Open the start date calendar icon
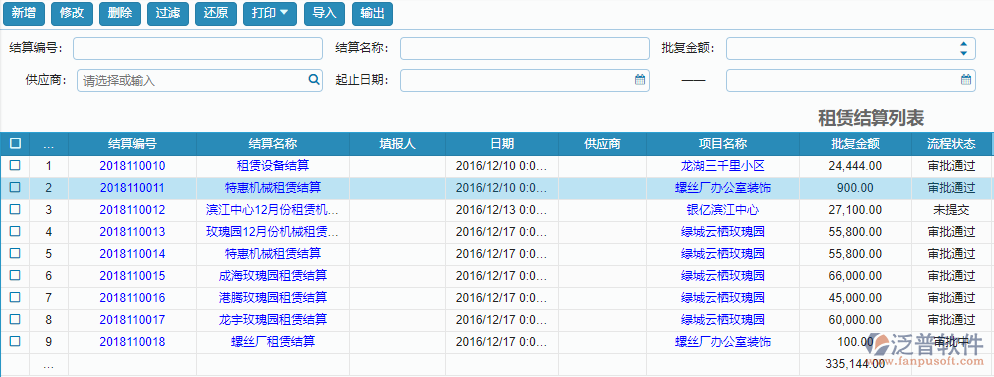This screenshot has width=994, height=377. pyautogui.click(x=640, y=80)
